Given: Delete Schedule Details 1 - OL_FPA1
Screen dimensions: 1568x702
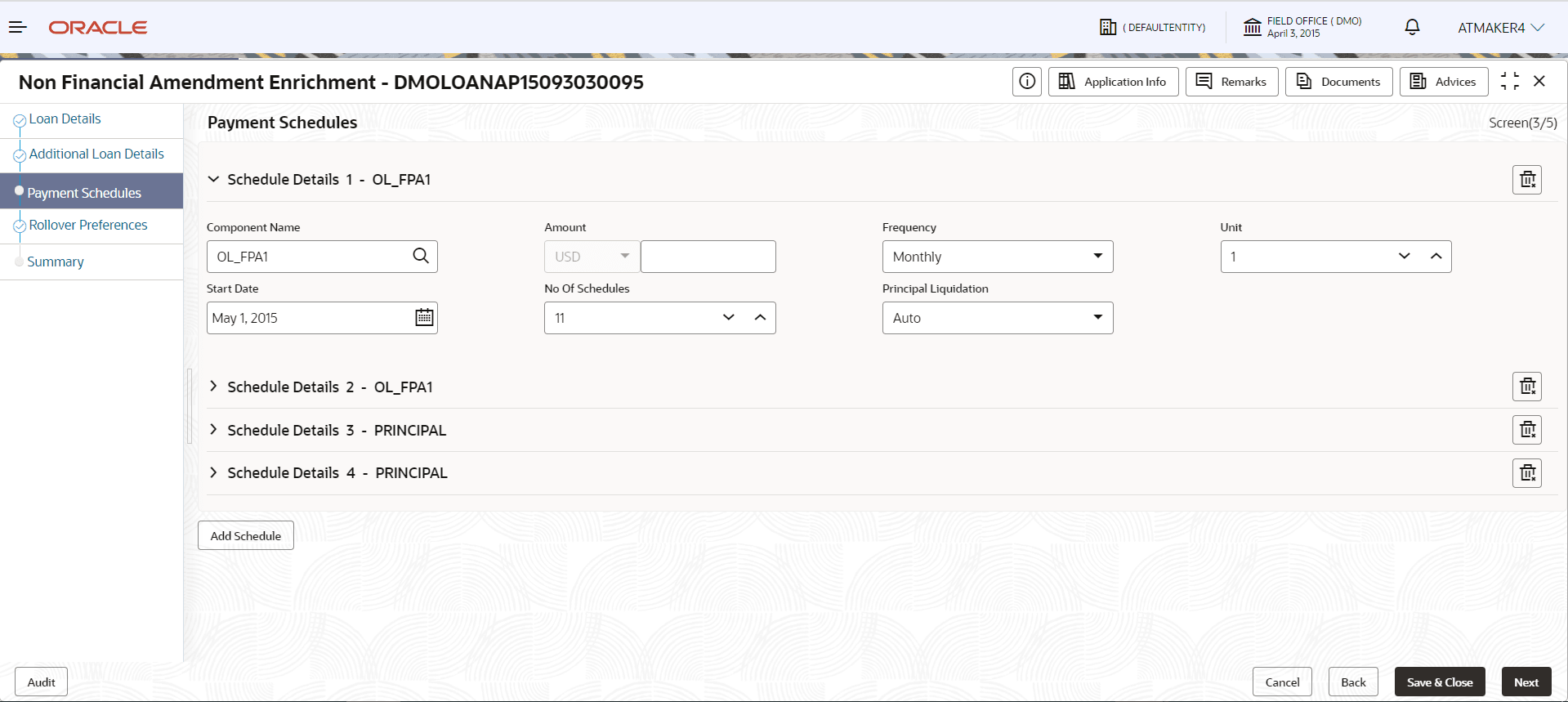Looking at the screenshot, I should pyautogui.click(x=1527, y=180).
